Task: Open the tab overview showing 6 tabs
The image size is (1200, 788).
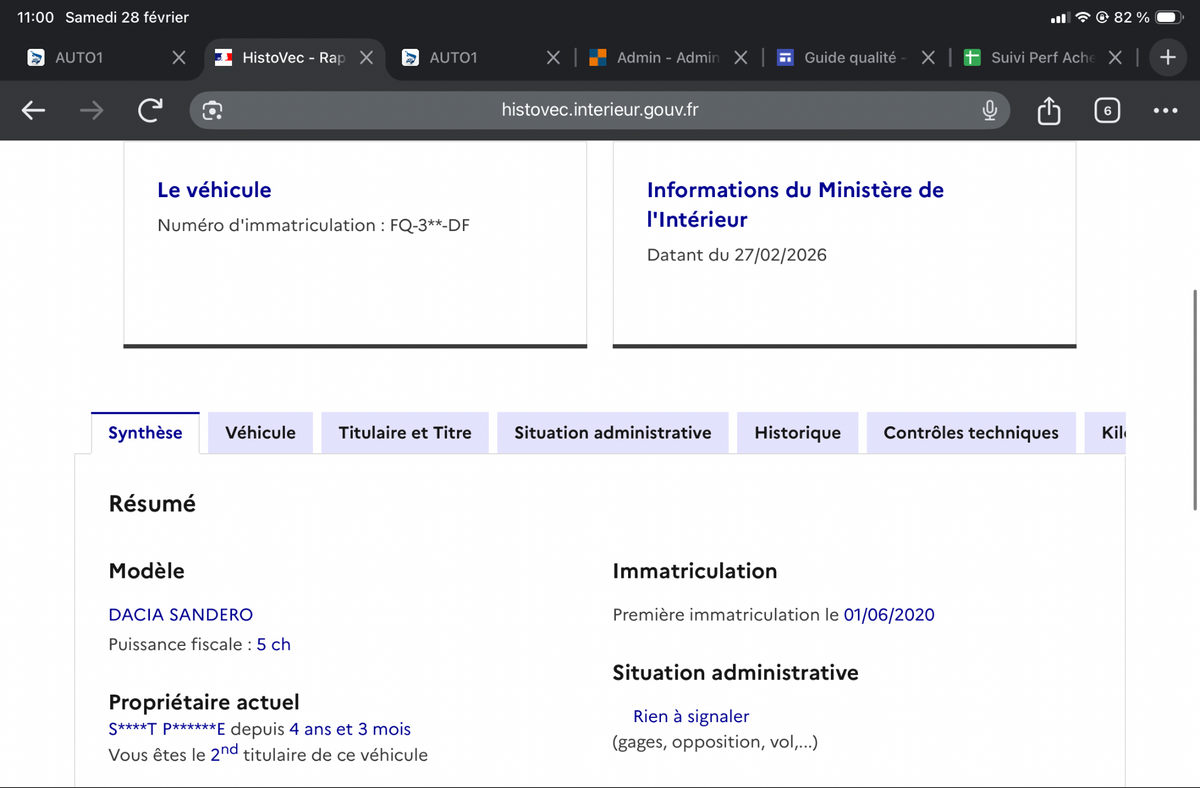Action: coord(1106,111)
